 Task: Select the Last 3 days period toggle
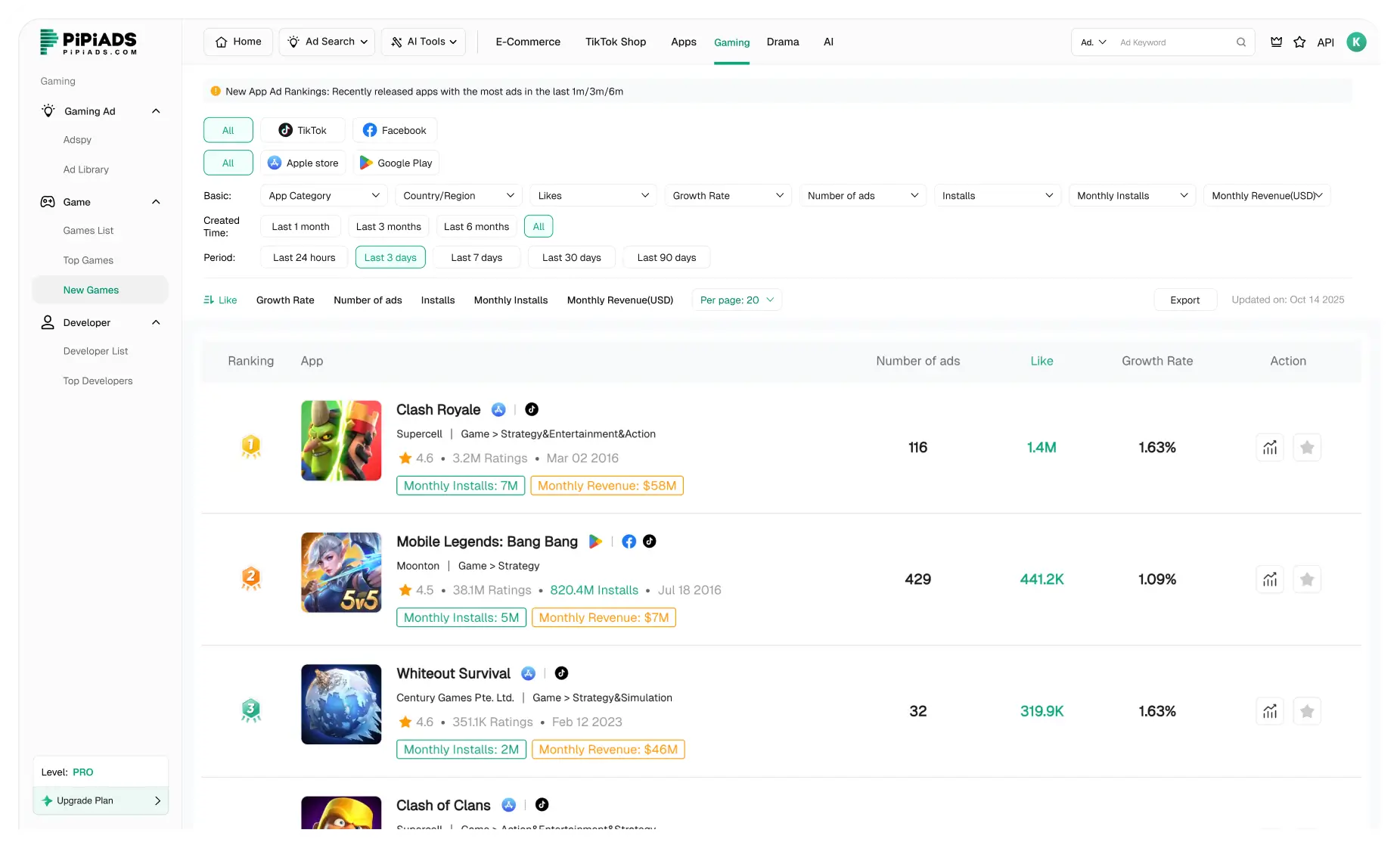[390, 257]
